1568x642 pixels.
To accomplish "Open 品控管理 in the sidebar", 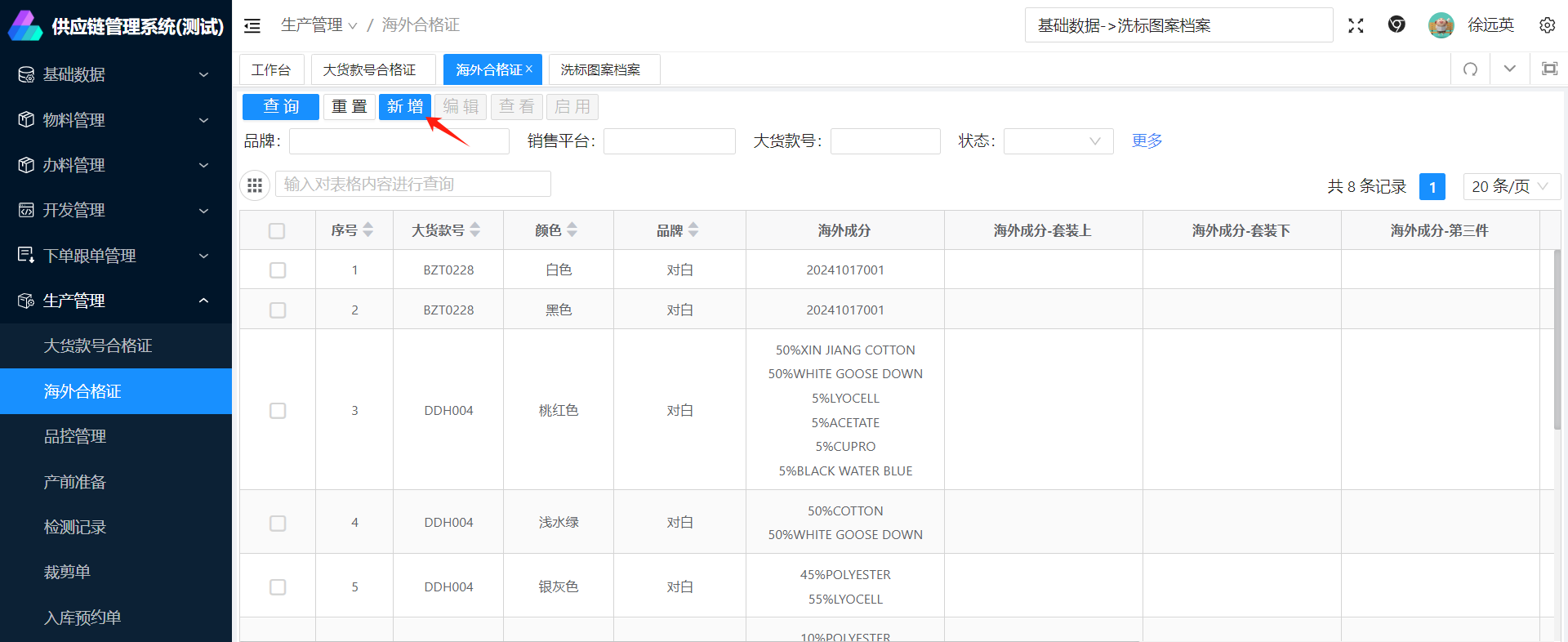I will pyautogui.click(x=75, y=436).
